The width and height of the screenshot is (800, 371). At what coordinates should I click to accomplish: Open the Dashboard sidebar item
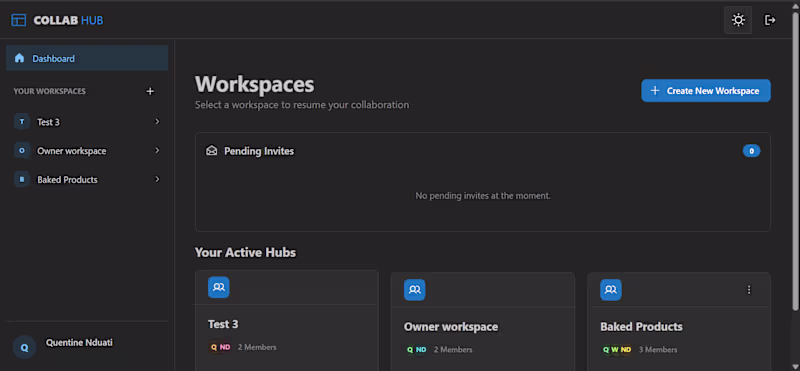(x=87, y=58)
